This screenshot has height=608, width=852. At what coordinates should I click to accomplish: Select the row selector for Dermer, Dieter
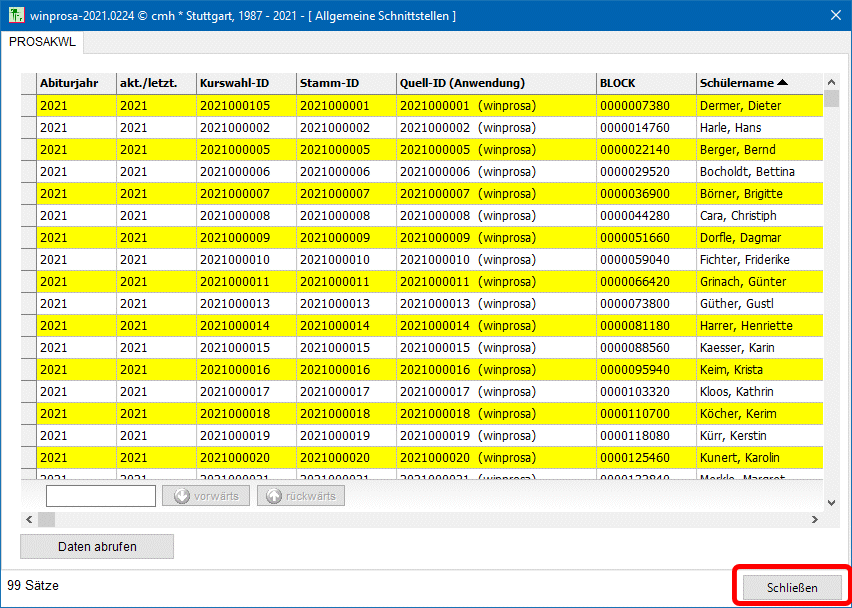pos(28,106)
